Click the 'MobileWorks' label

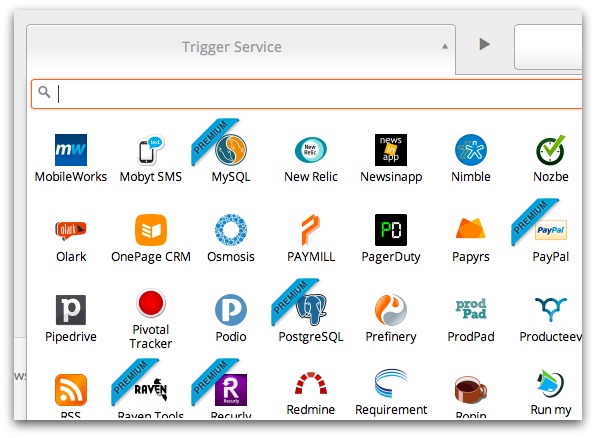coord(71,177)
